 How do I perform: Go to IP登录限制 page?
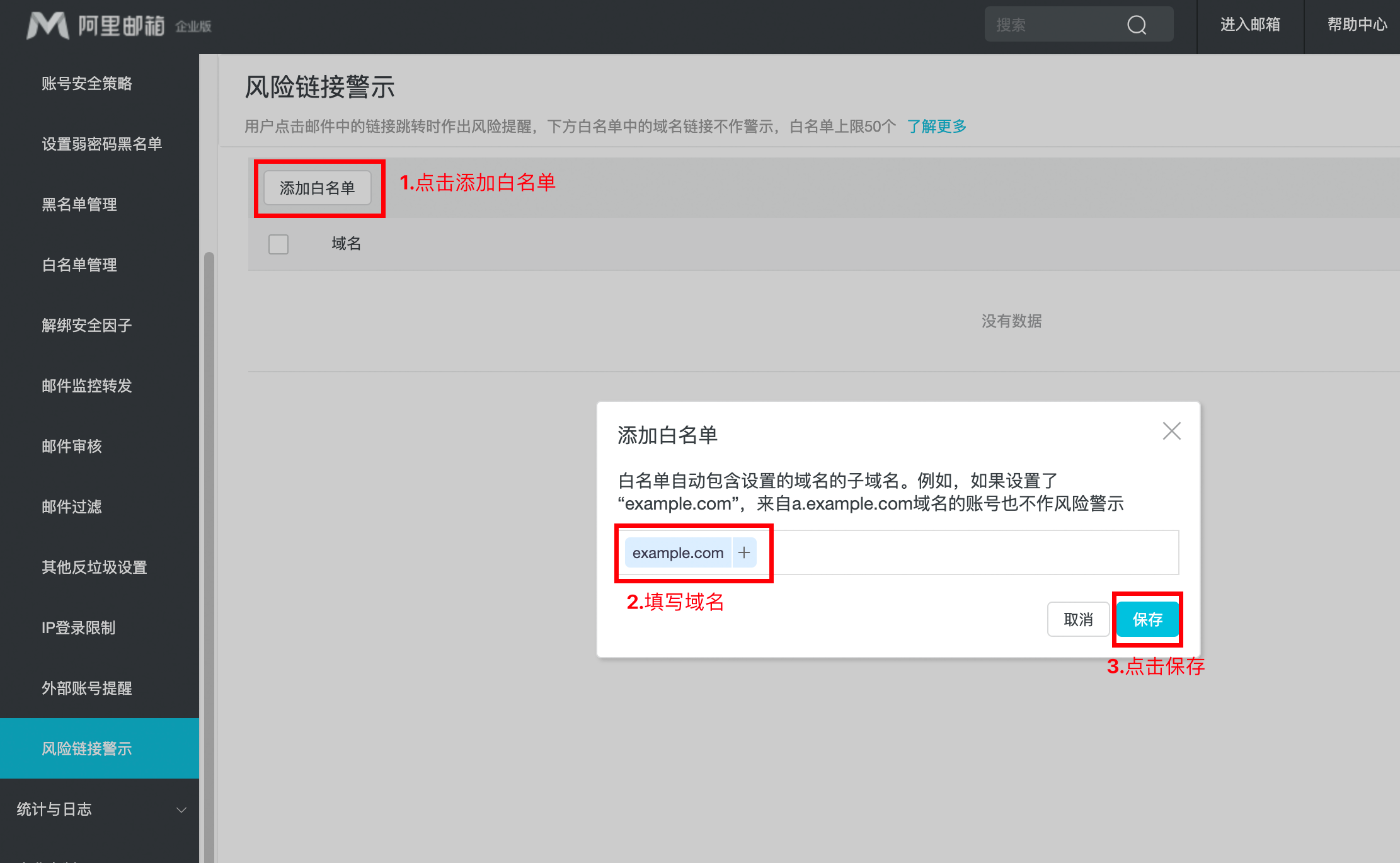[78, 628]
